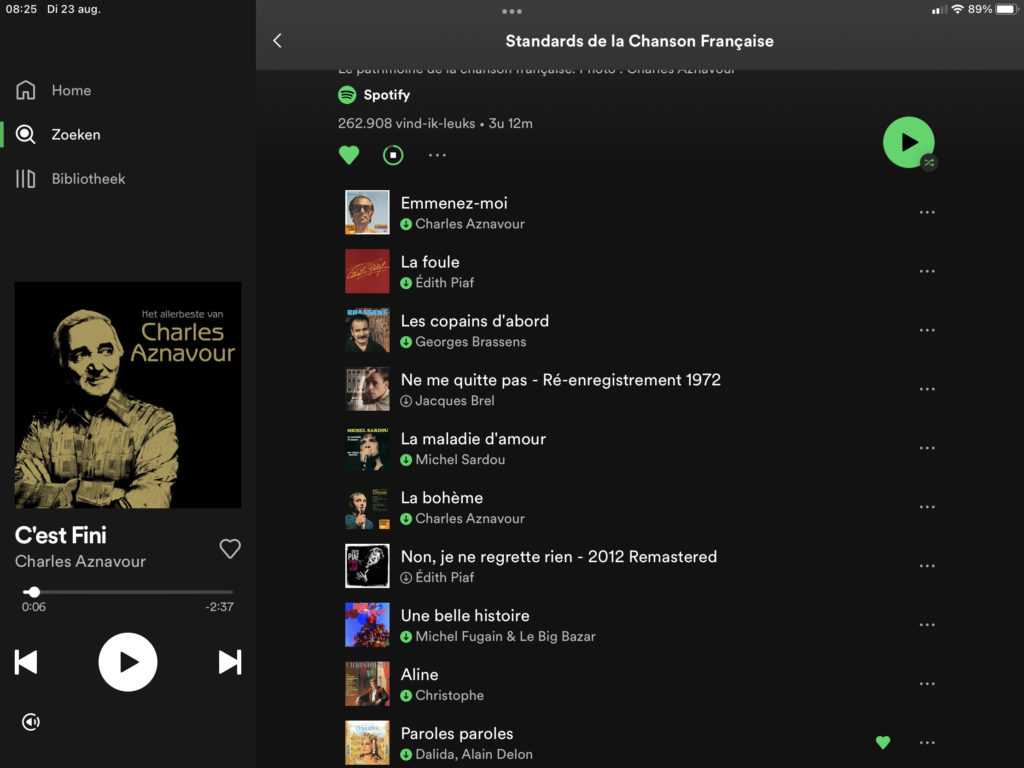Image resolution: width=1024 pixels, height=768 pixels.
Task: Tap Non, je ne regrette rien album cover
Action: click(367, 566)
